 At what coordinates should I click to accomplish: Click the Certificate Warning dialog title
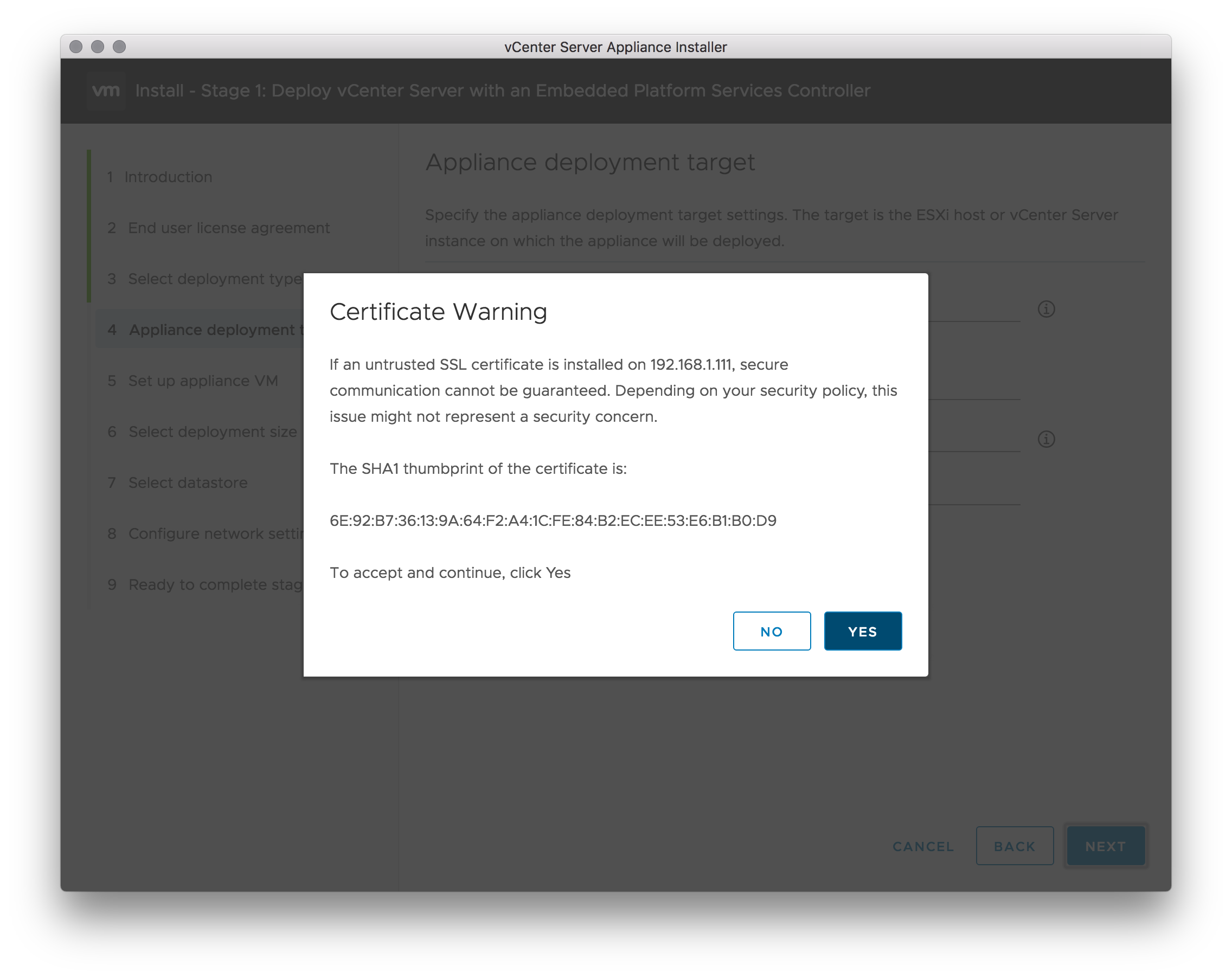tap(438, 312)
